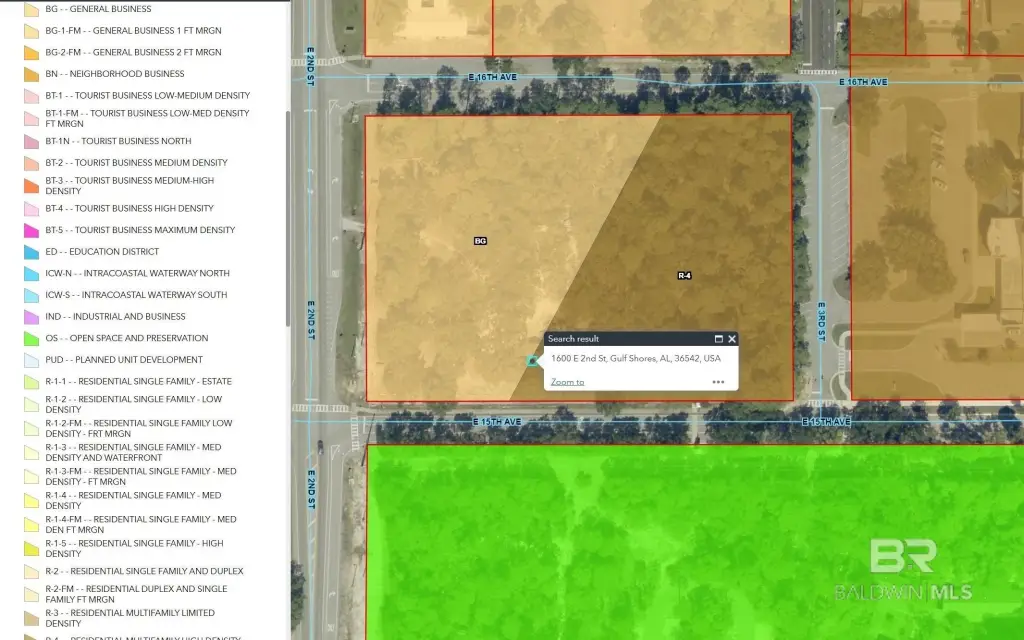Select the PUD Planned Unit Development legend entry
This screenshot has width=1024, height=640.
(124, 360)
